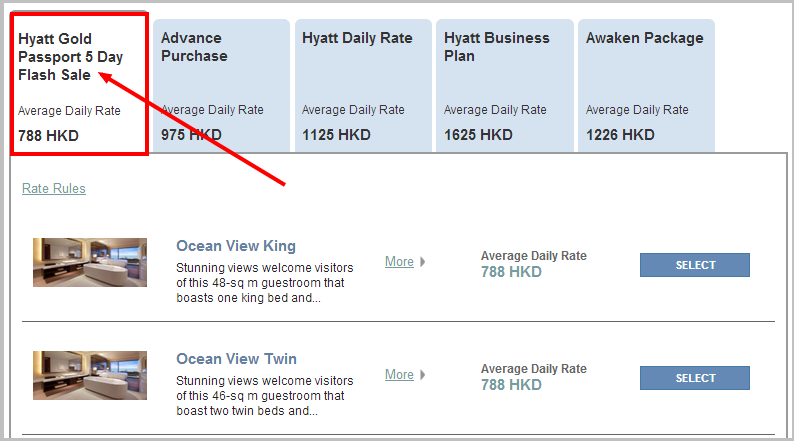This screenshot has width=794, height=441.
Task: Select the Hyatt Daily Rate tab
Action: [x=363, y=86]
